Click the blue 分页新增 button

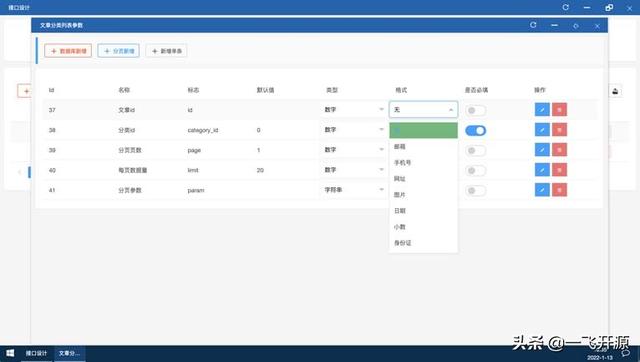pyautogui.click(x=119, y=51)
